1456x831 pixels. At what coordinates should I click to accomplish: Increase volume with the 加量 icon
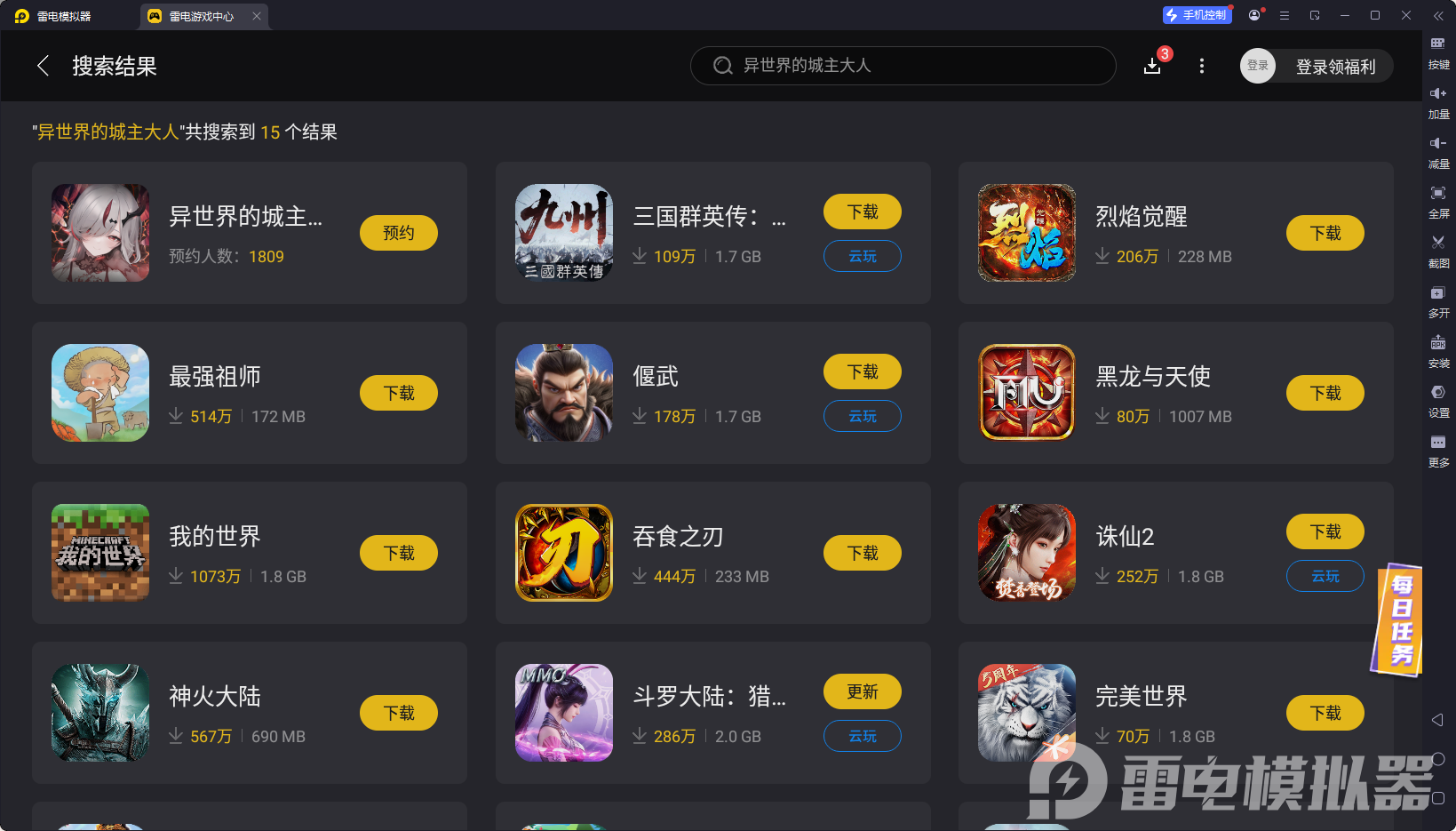pos(1438,101)
